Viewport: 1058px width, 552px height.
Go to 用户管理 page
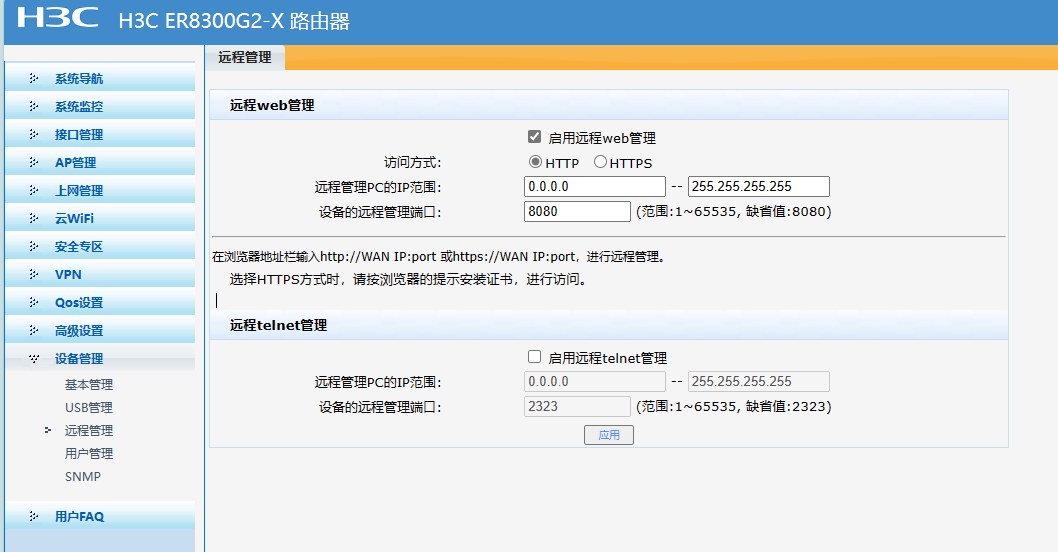tap(88, 453)
